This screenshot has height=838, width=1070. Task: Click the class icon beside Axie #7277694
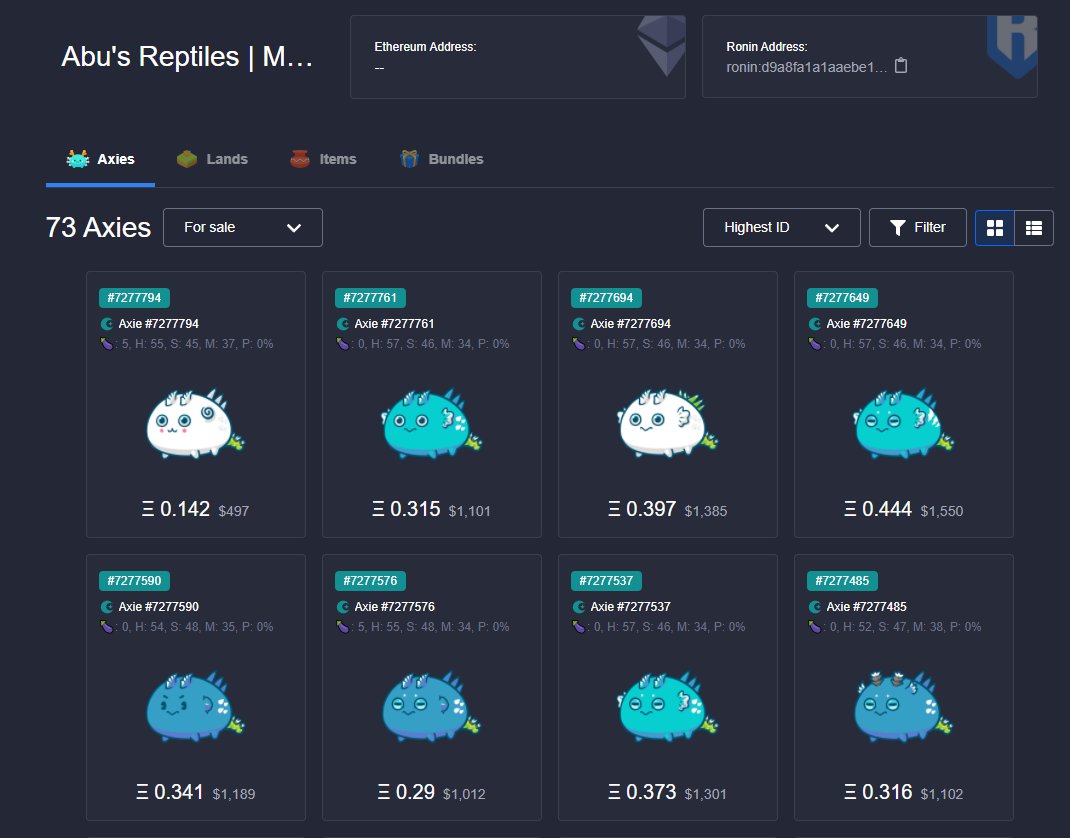pos(579,323)
